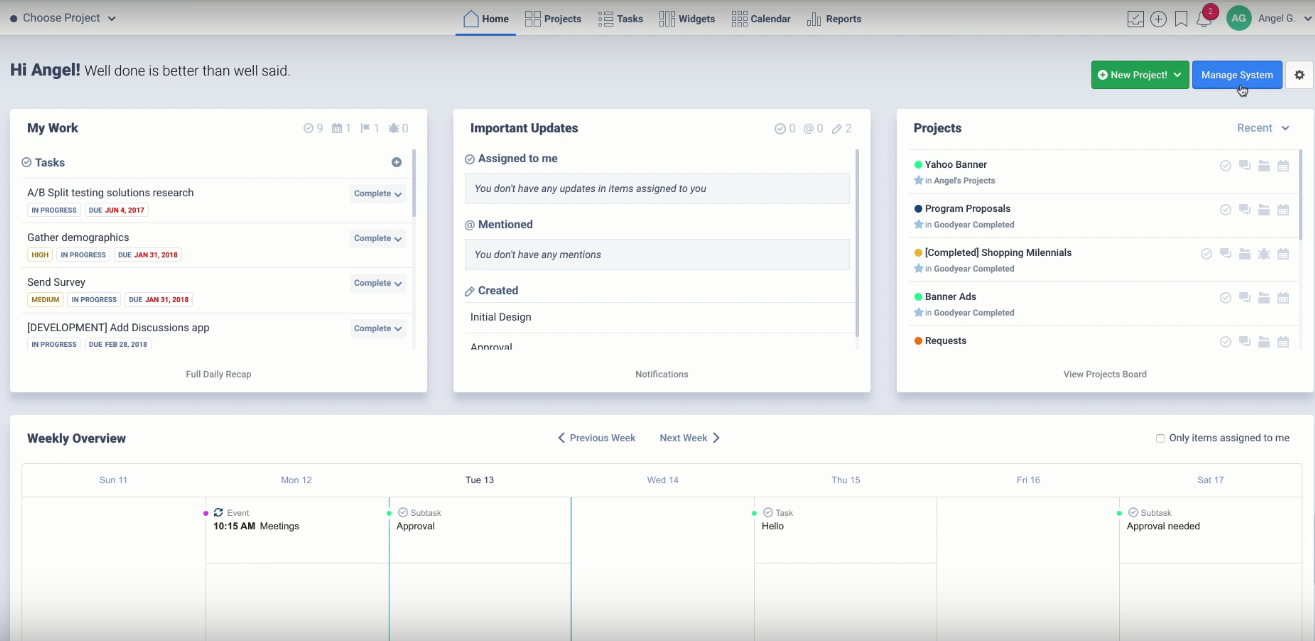Click the Manage System button
The width and height of the screenshot is (1315, 641).
click(x=1236, y=75)
